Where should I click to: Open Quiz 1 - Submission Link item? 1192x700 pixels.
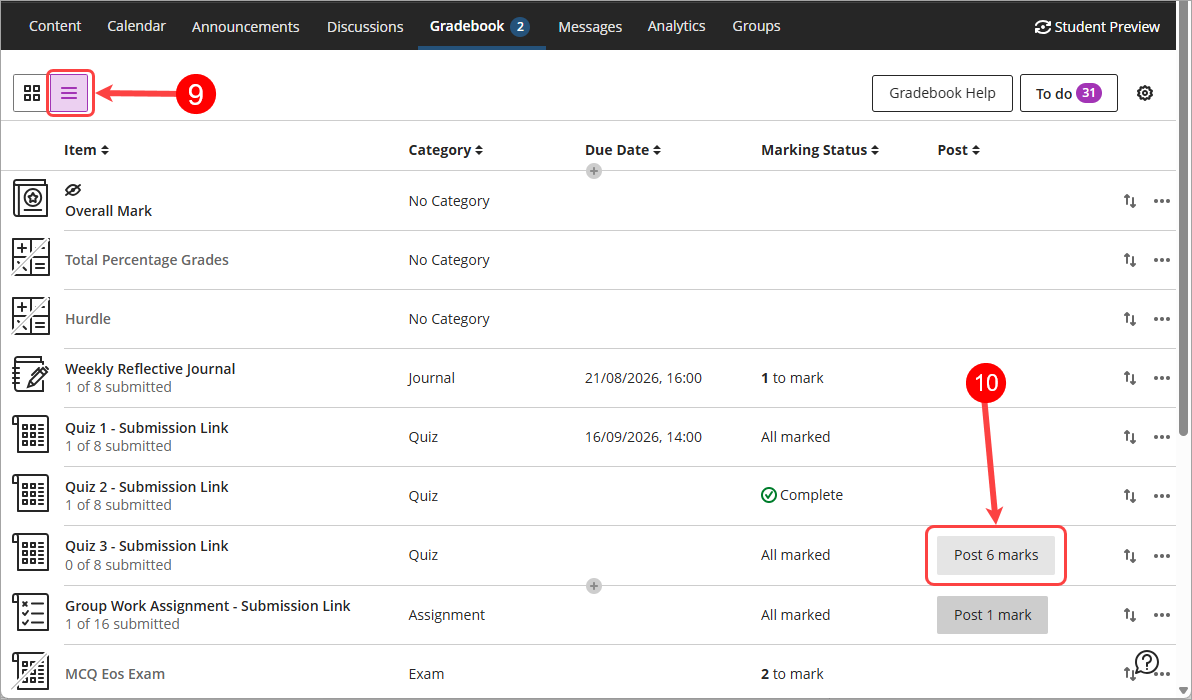tap(147, 428)
